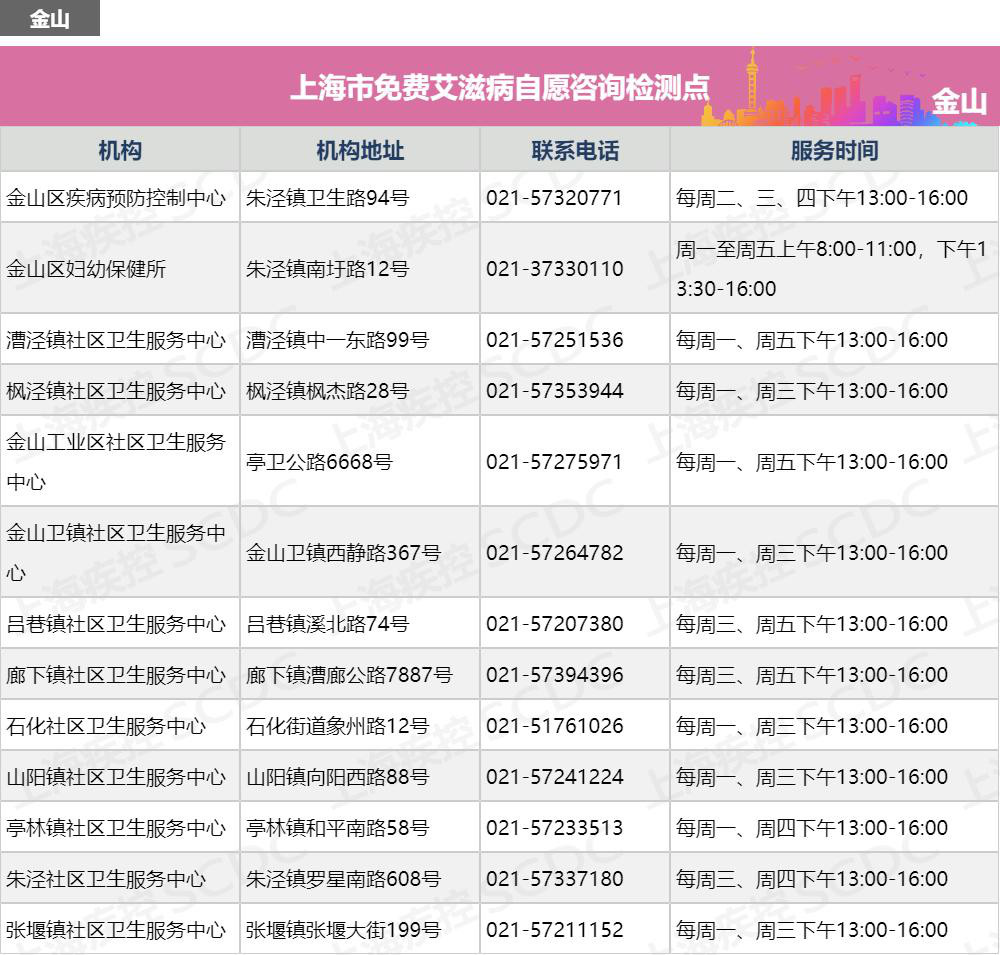
Task: Select the 金山区疾病预防控制中心 cell
Action: pyautogui.click(x=116, y=198)
